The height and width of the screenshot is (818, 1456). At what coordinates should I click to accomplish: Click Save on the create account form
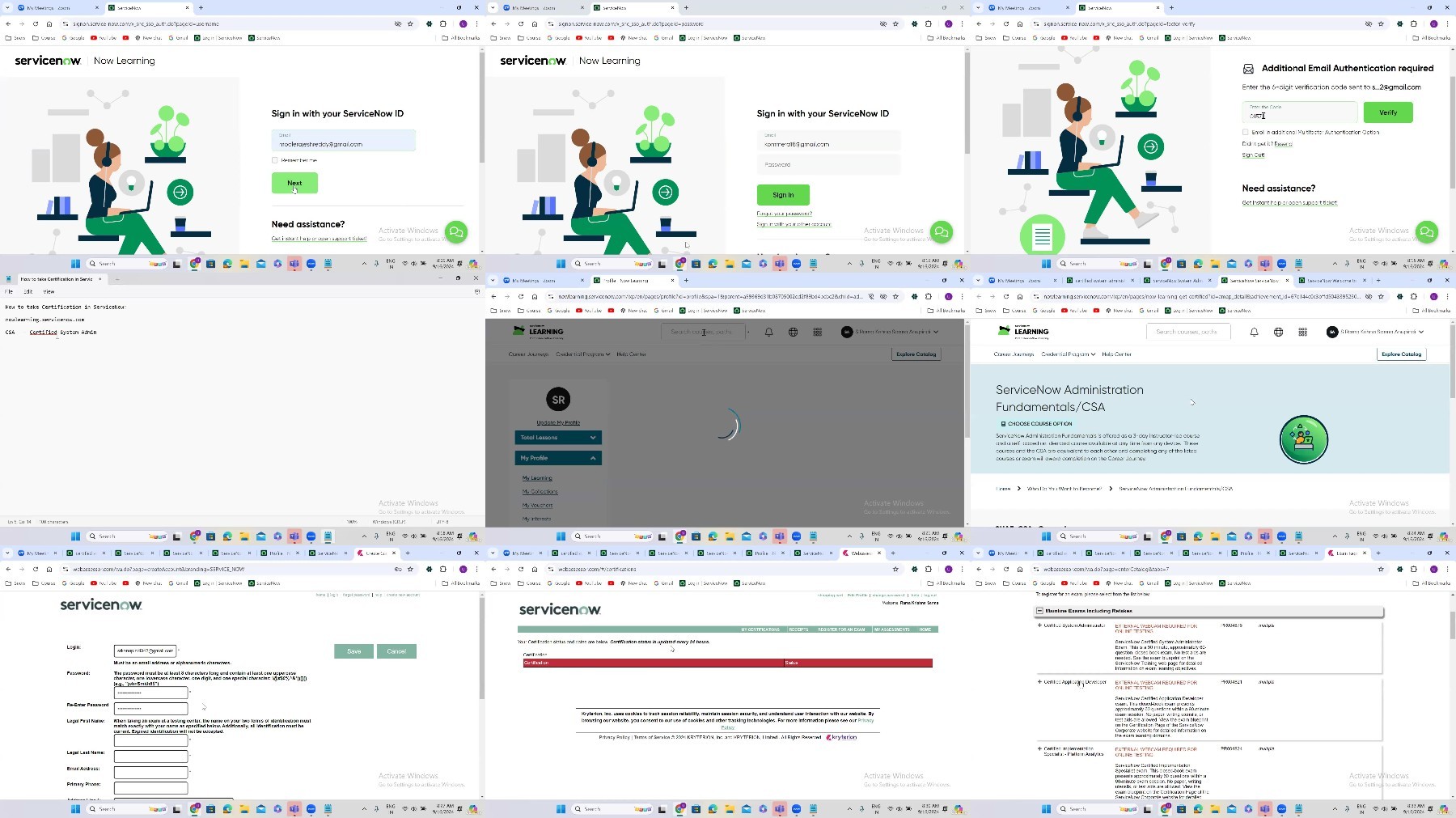coord(354,651)
